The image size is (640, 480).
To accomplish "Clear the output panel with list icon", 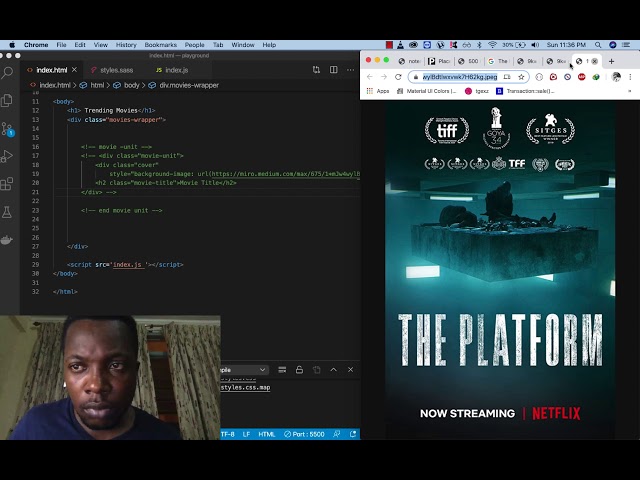I will click(x=282, y=370).
